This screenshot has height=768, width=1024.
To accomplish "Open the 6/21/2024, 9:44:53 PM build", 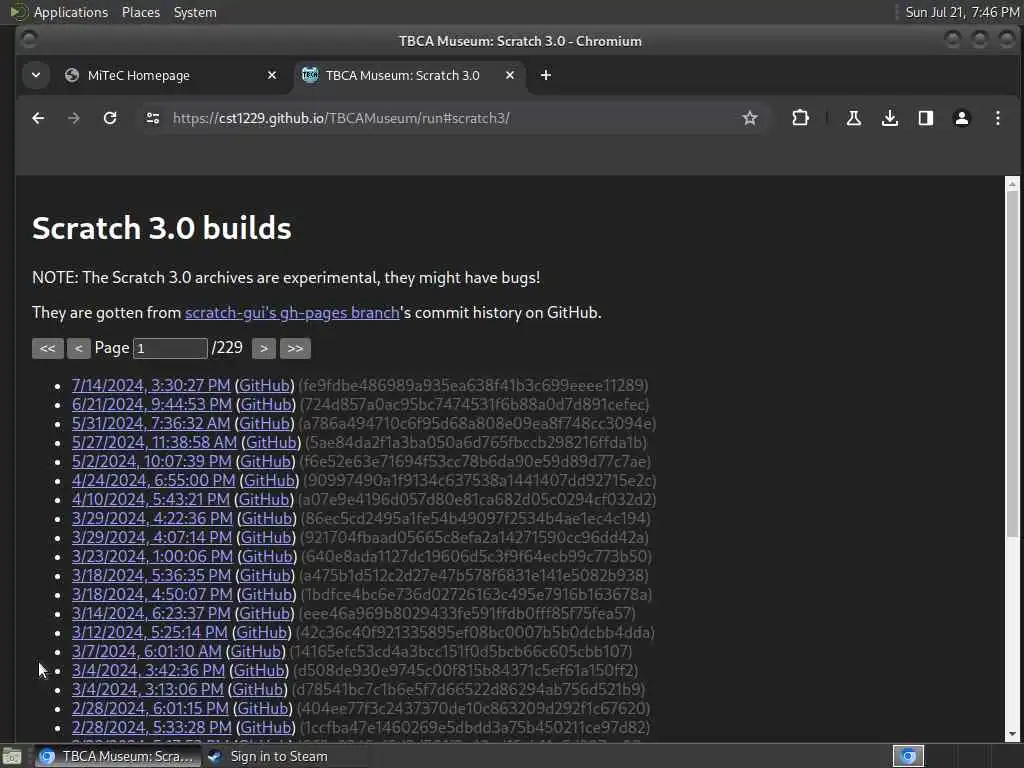I will pyautogui.click(x=152, y=404).
